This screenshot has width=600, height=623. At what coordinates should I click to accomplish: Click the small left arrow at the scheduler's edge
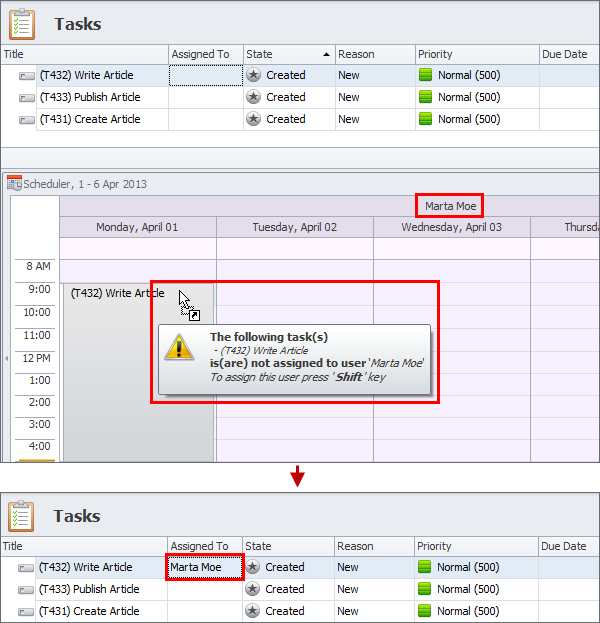[6, 358]
